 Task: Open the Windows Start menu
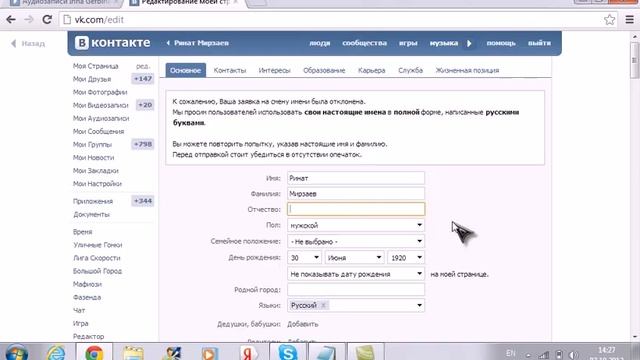(x=17, y=353)
